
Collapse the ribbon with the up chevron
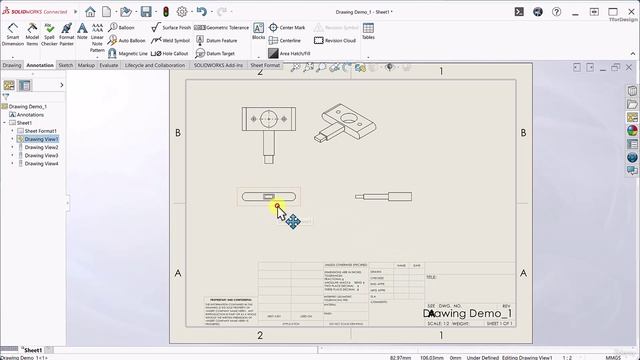(633, 53)
